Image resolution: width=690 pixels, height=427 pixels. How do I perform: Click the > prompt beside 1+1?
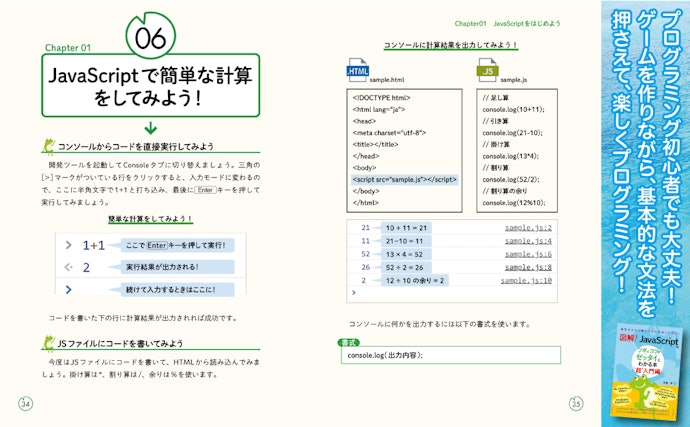[68, 245]
